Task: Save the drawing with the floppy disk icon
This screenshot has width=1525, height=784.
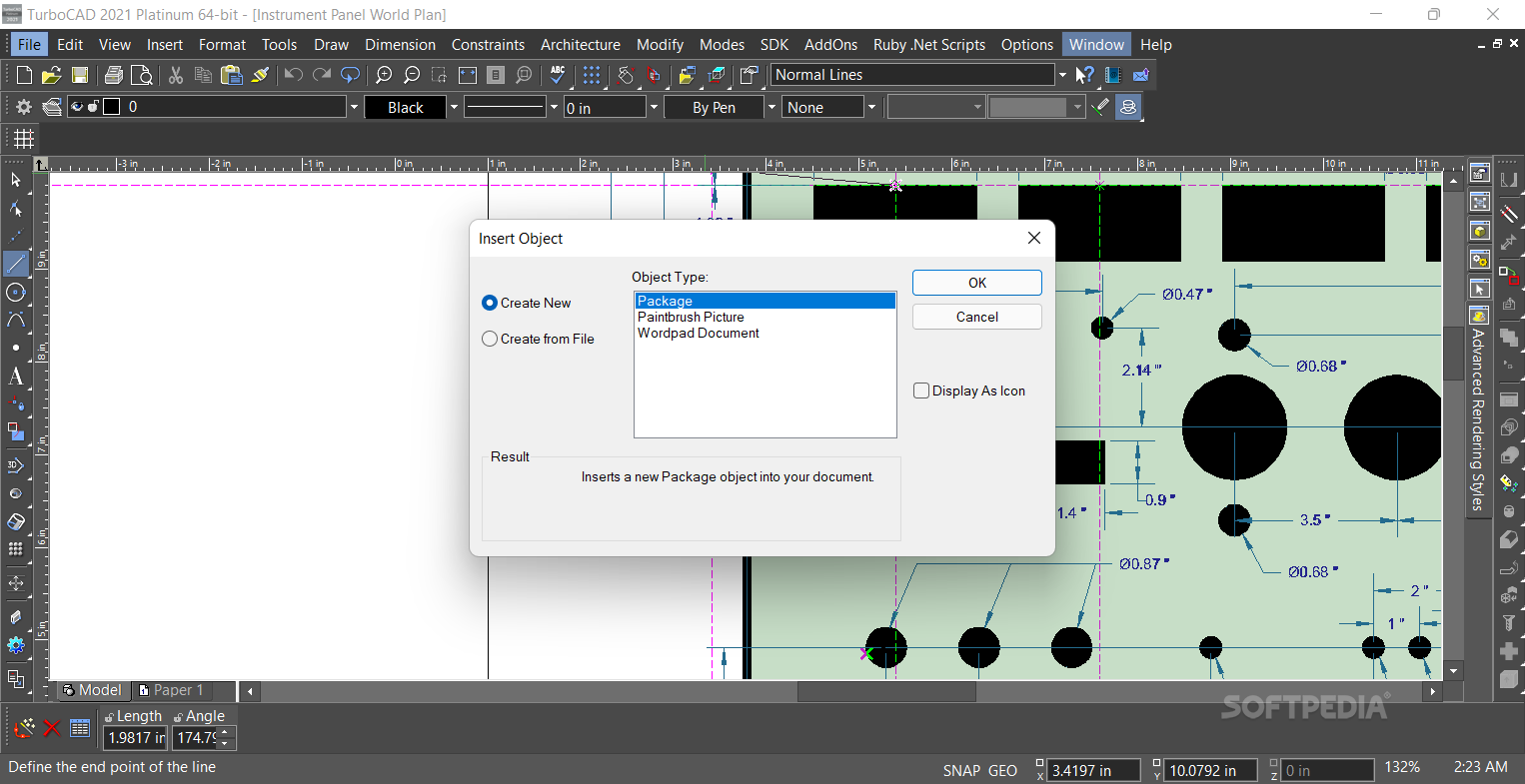Action: pos(80,75)
